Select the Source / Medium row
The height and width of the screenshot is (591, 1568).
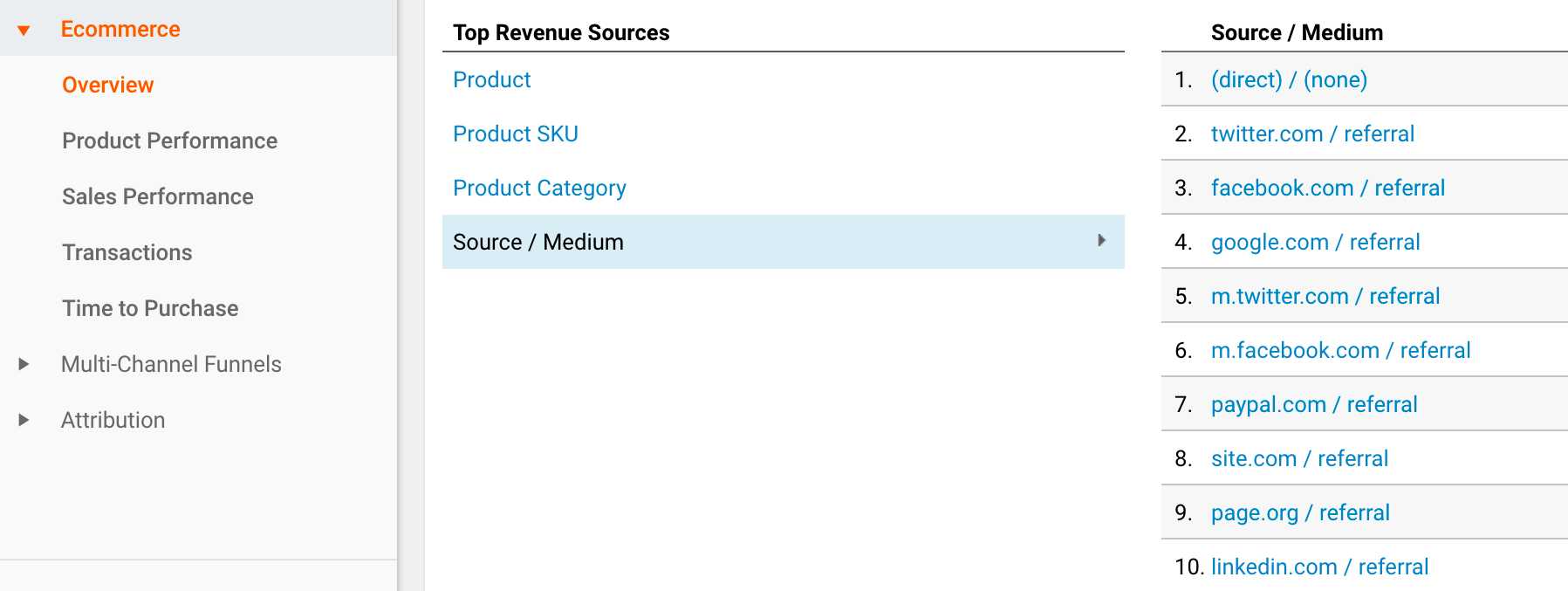click(x=784, y=242)
